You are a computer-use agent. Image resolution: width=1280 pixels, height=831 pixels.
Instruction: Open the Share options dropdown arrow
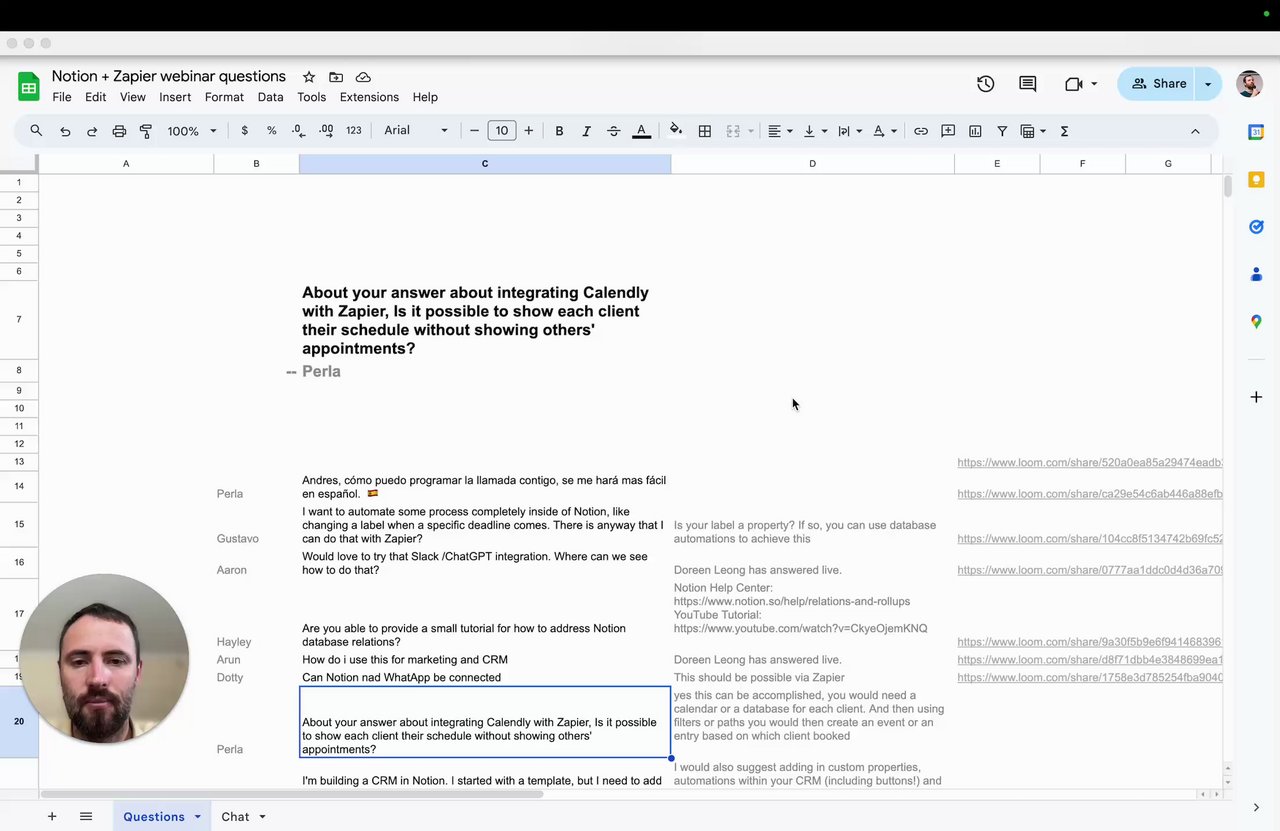click(1208, 84)
